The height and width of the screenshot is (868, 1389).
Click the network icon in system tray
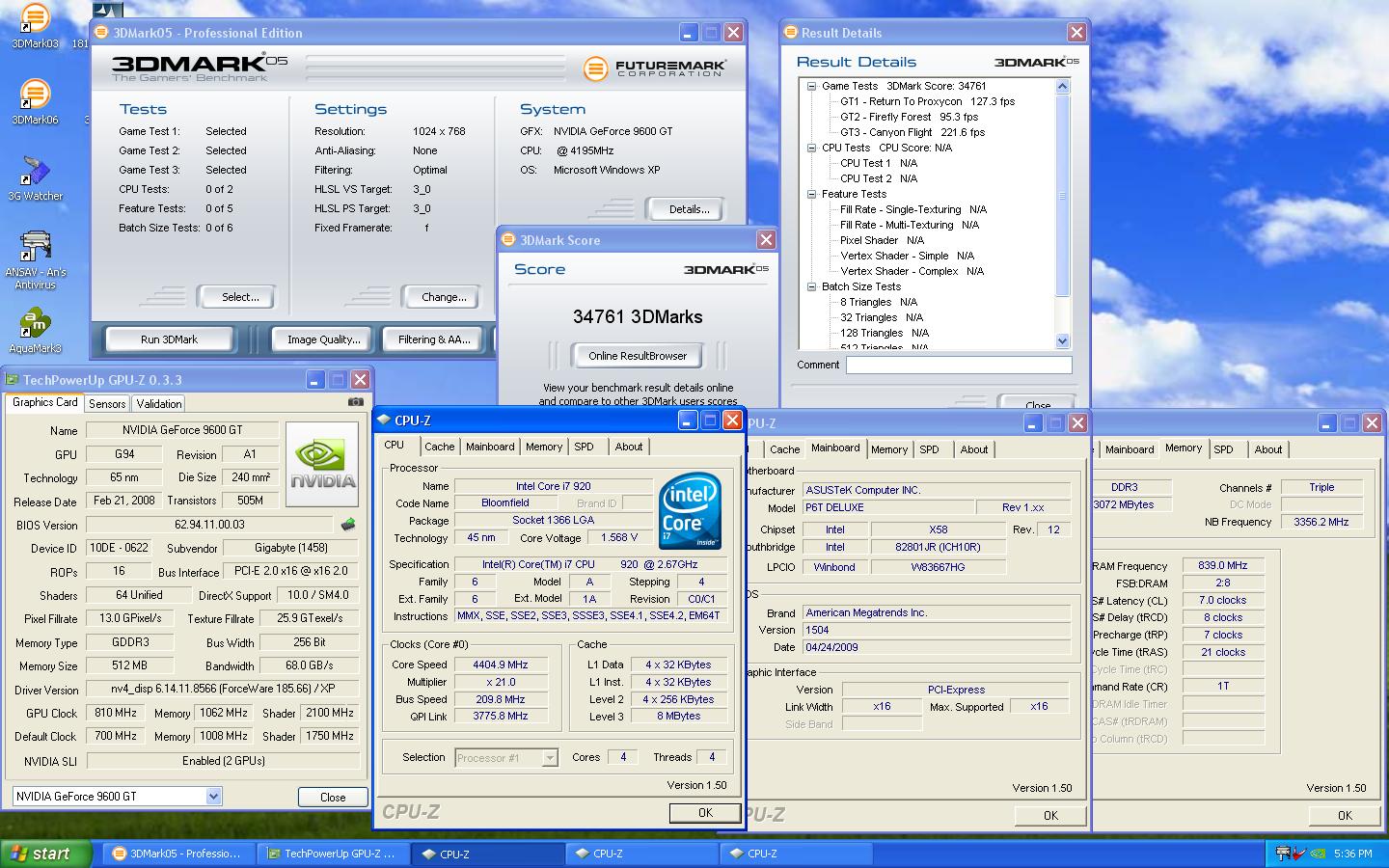coord(1282,854)
